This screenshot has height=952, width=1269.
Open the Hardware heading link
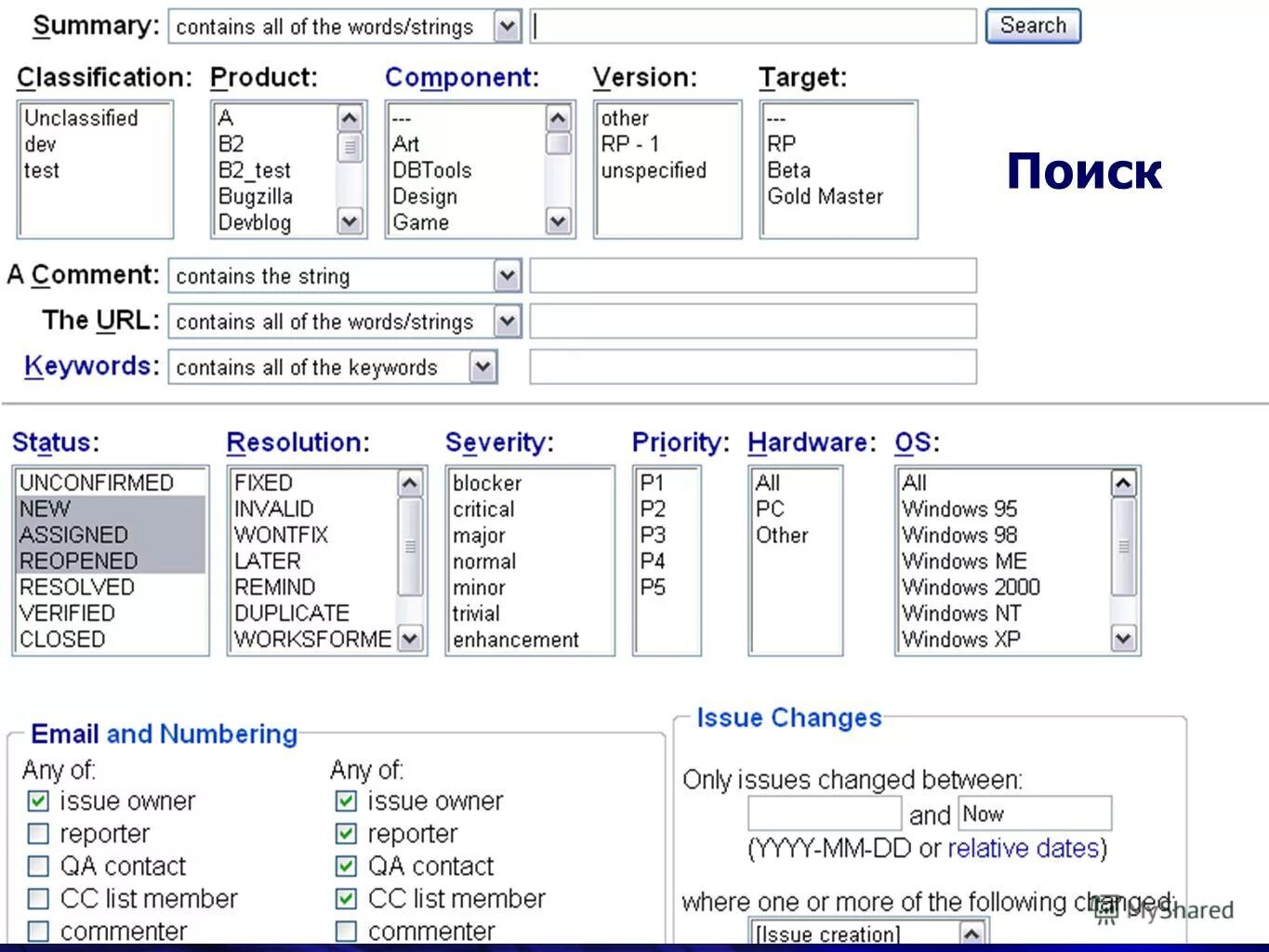click(811, 443)
